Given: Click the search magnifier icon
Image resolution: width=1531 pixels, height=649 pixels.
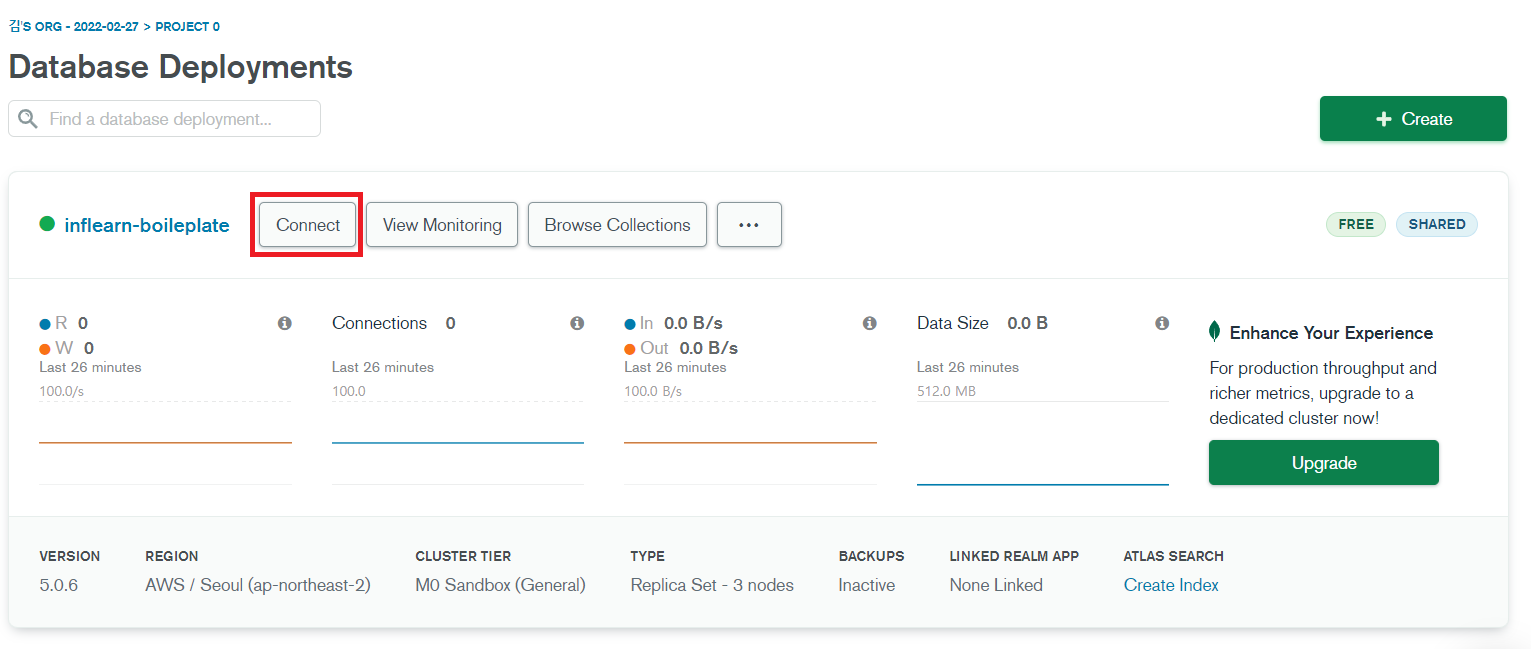Looking at the screenshot, I should click(28, 119).
